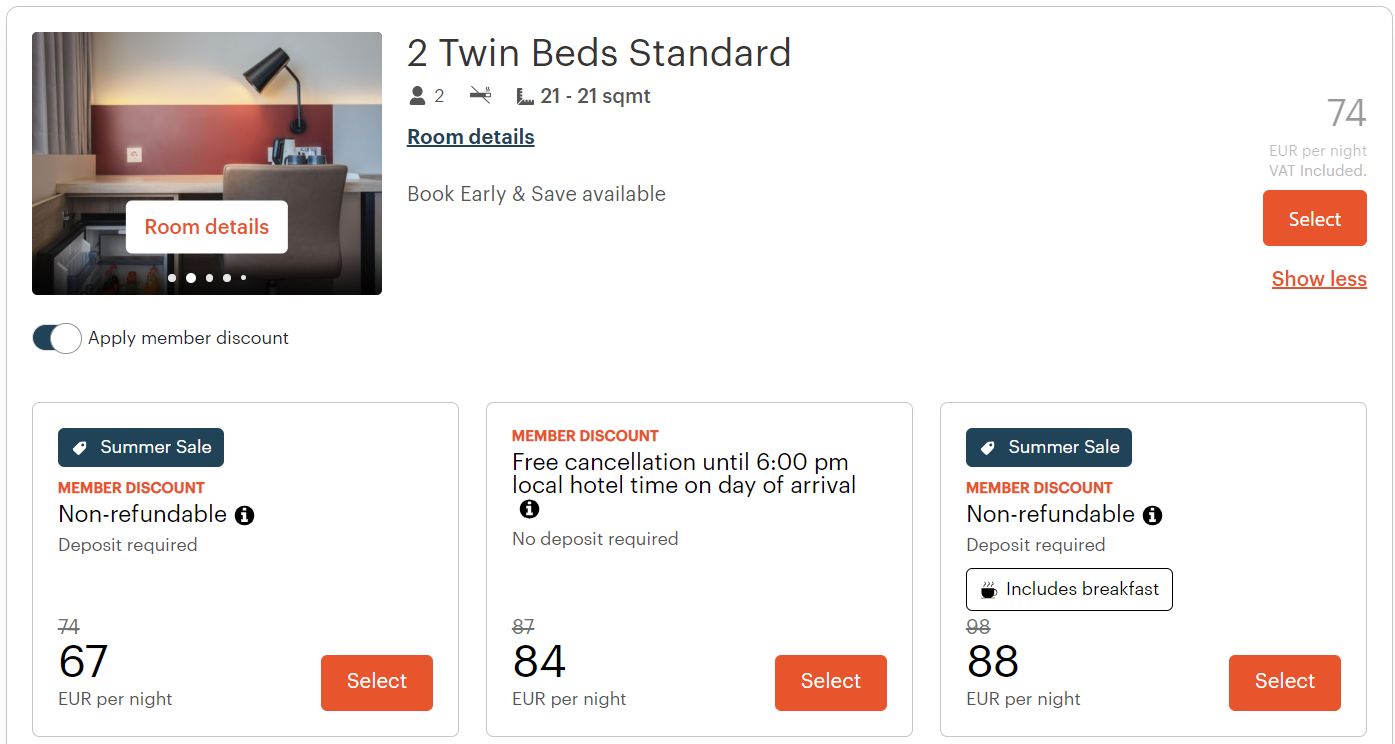Screen dimensions: 1395x744
Task: Click Room details button on the photo
Action: pos(206,227)
